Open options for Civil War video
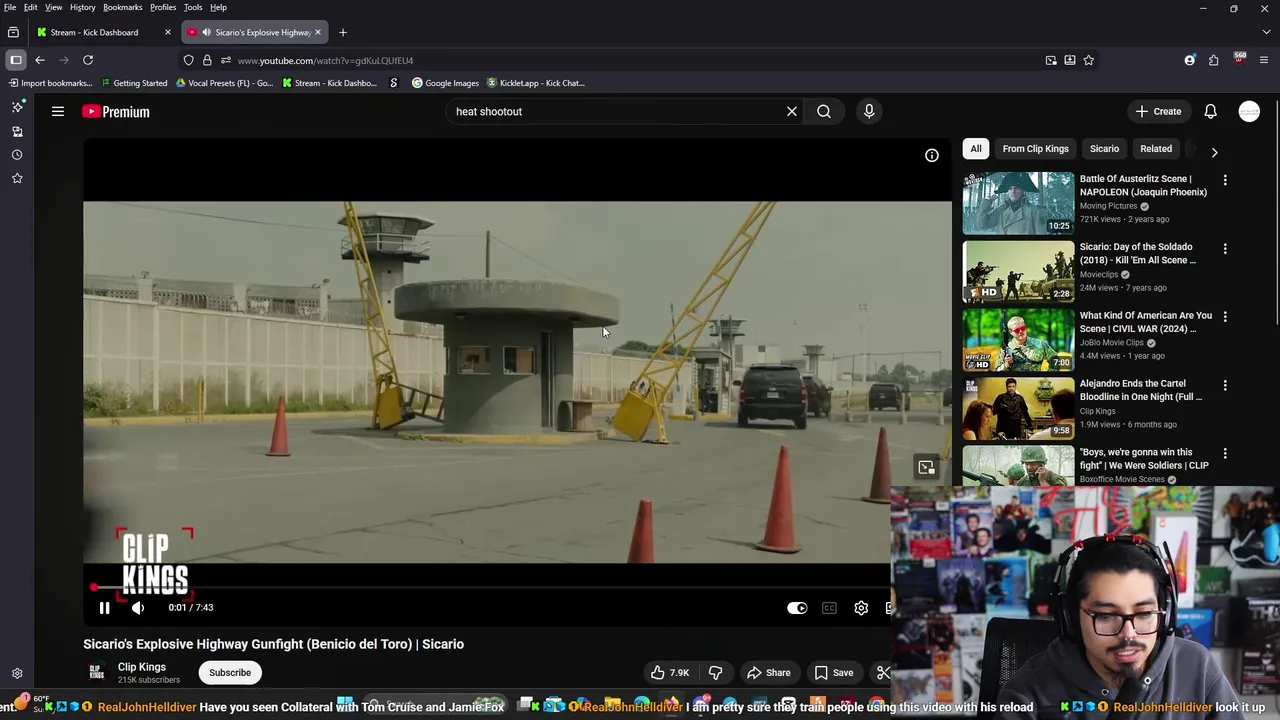1280x720 pixels. point(1225,317)
